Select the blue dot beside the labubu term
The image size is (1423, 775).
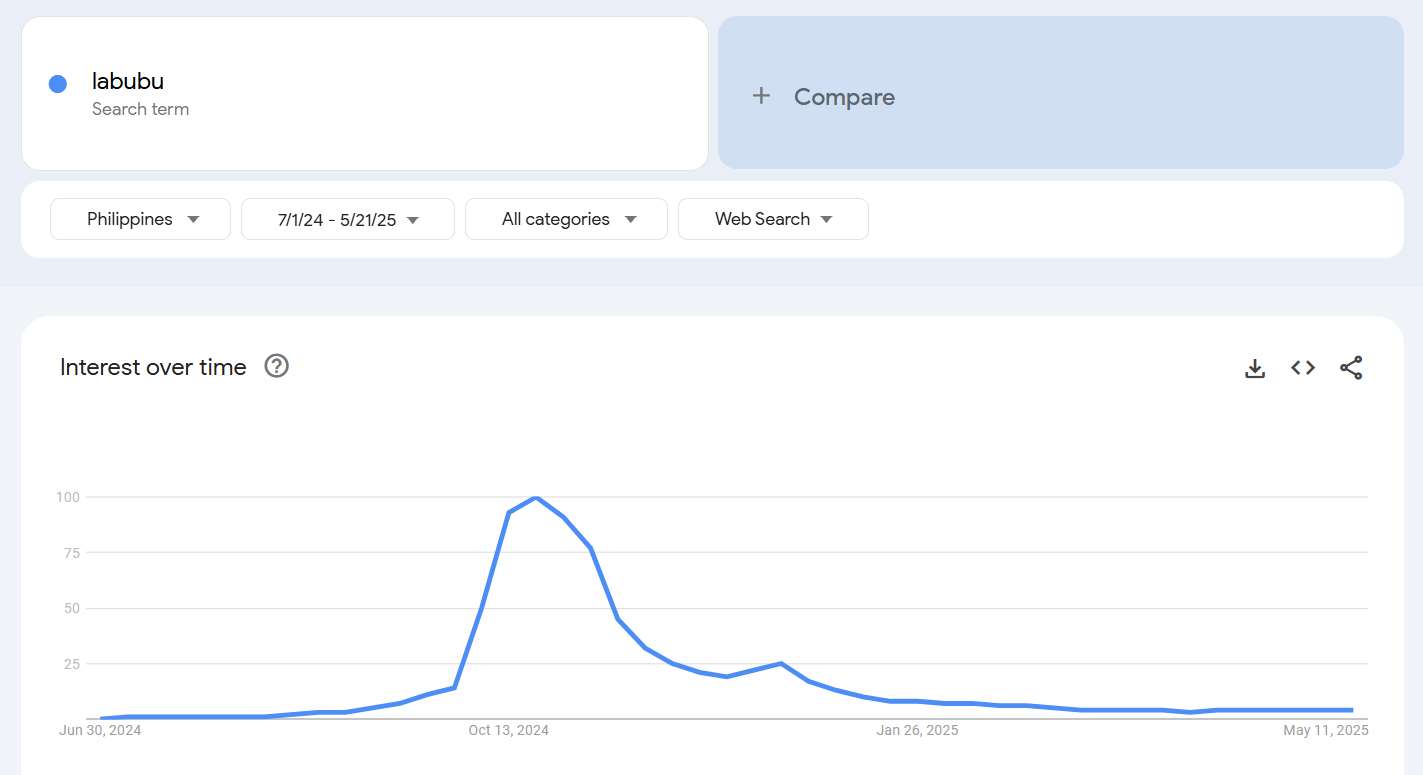pos(58,83)
